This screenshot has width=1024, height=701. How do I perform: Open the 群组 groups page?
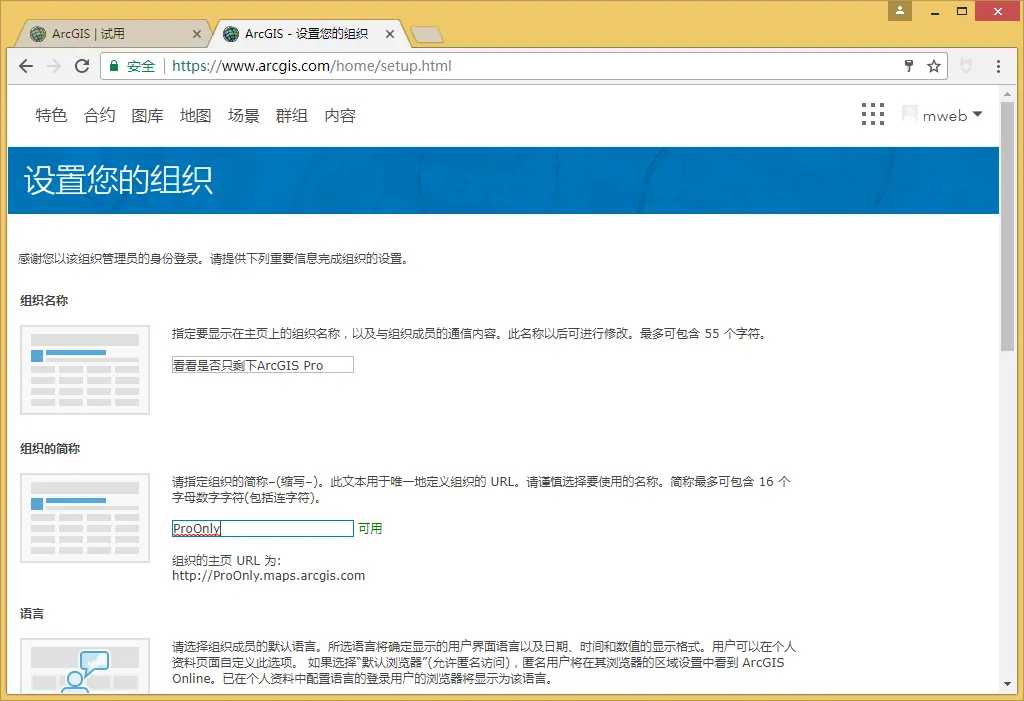click(291, 116)
